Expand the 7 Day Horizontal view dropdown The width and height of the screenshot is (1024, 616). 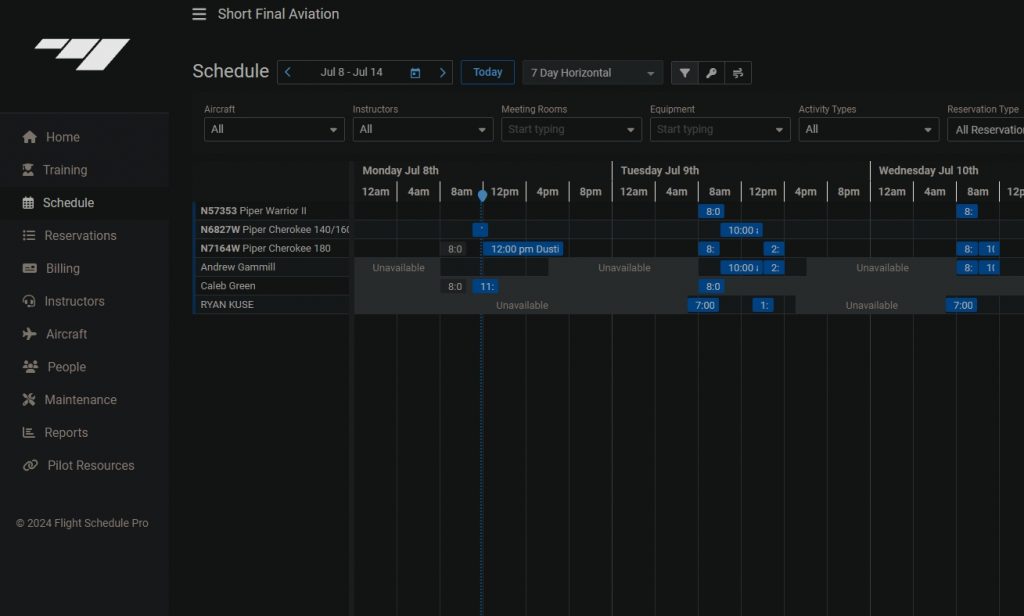(592, 73)
